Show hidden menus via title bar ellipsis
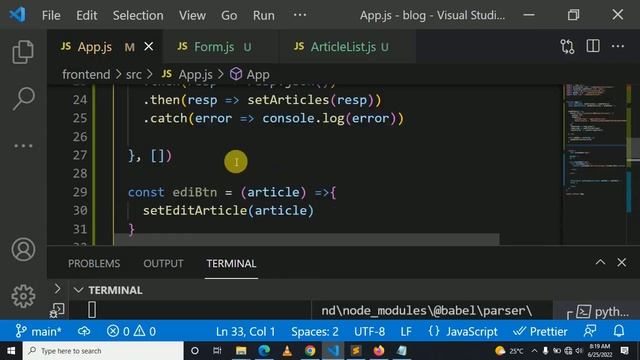Screen dimensions: 640x360 tap(300, 15)
